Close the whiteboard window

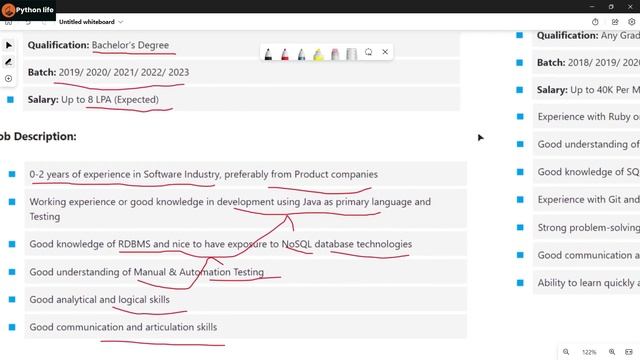630,7
